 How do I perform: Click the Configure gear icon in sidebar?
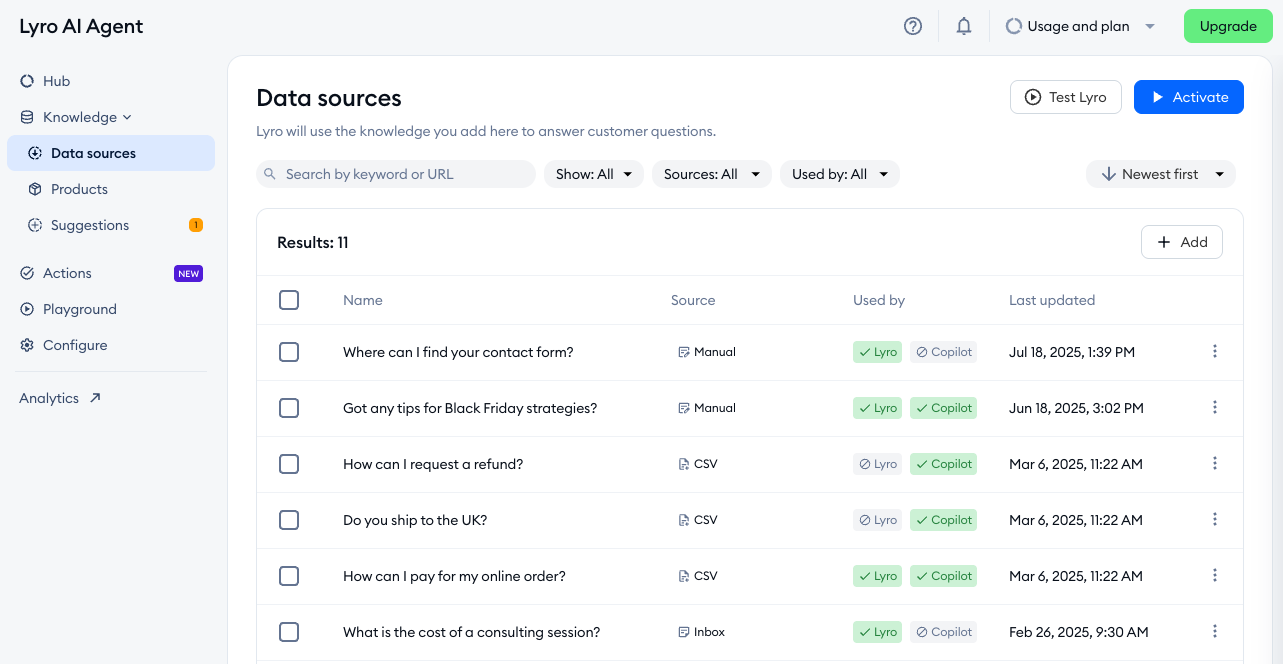point(27,345)
